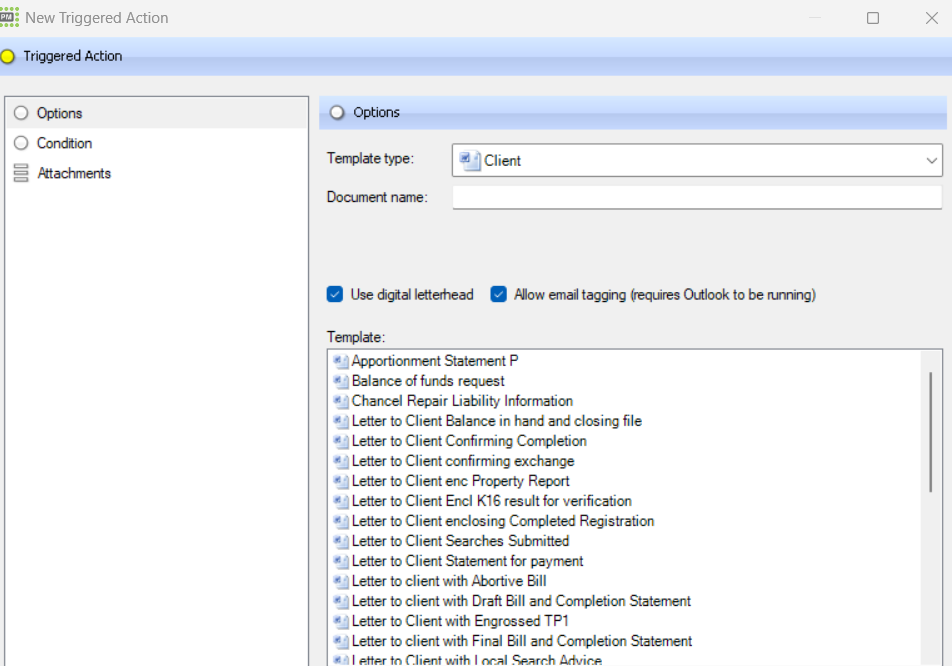
Task: Click the Balance of funds request icon
Action: click(x=340, y=381)
